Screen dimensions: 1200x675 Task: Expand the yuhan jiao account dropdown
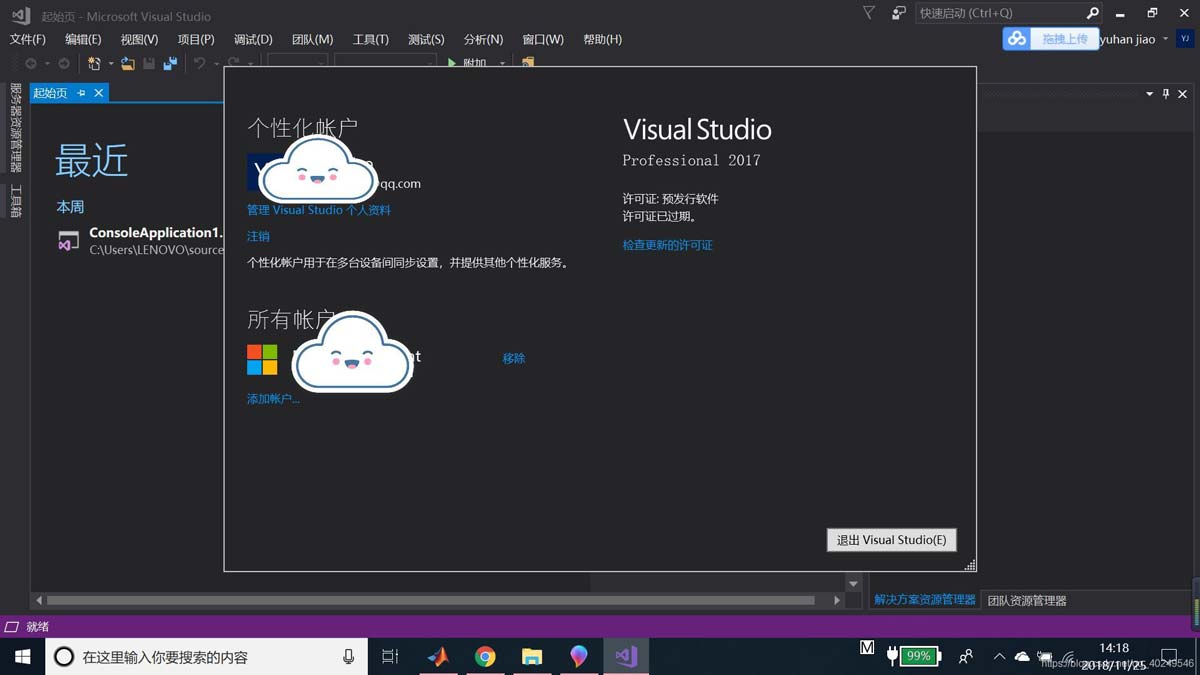[1165, 39]
